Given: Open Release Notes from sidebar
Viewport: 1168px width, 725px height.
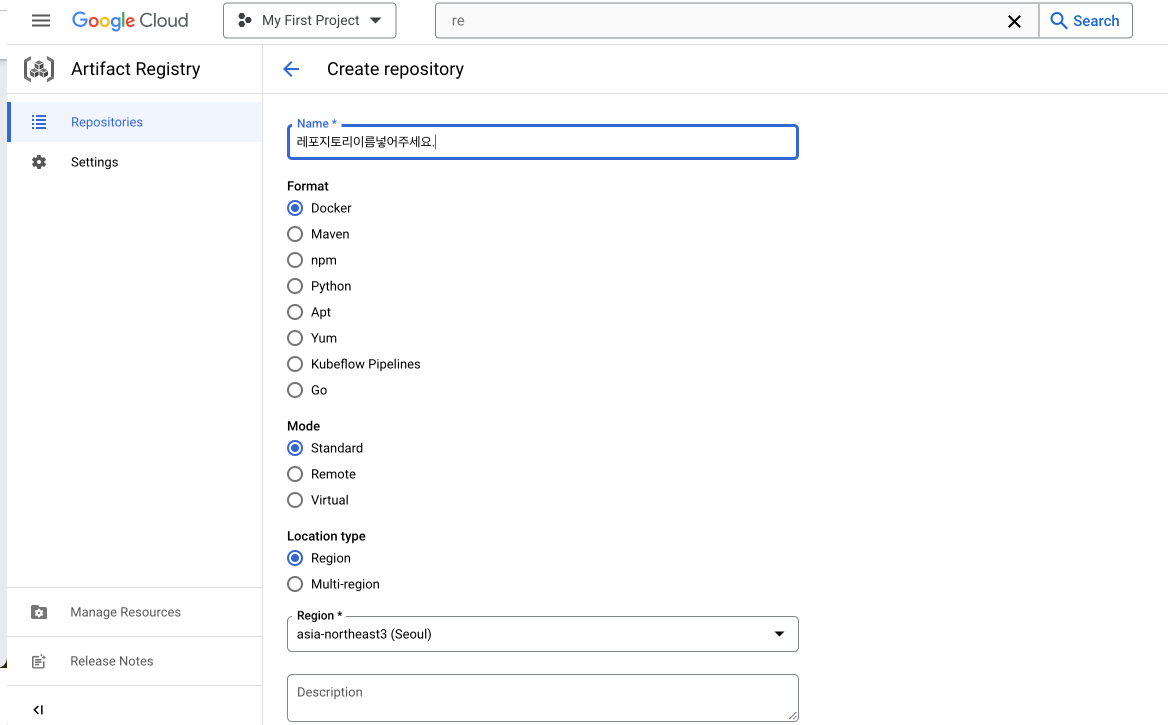Looking at the screenshot, I should coord(112,661).
